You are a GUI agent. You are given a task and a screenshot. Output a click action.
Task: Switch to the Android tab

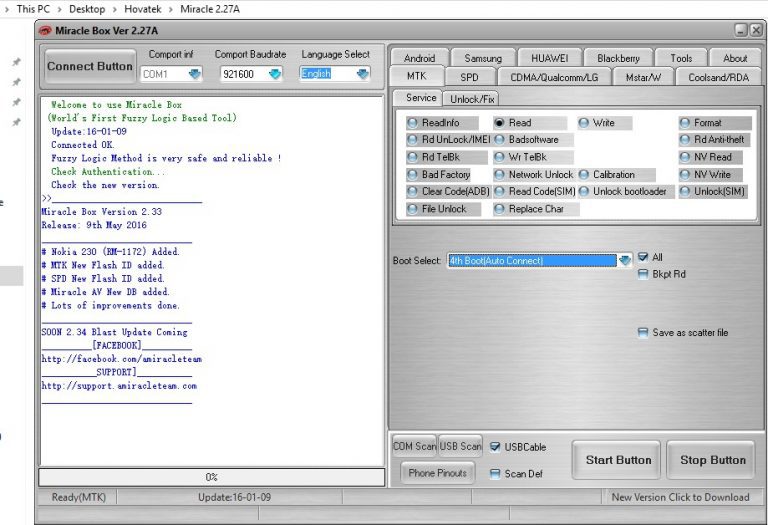pyautogui.click(x=419, y=58)
